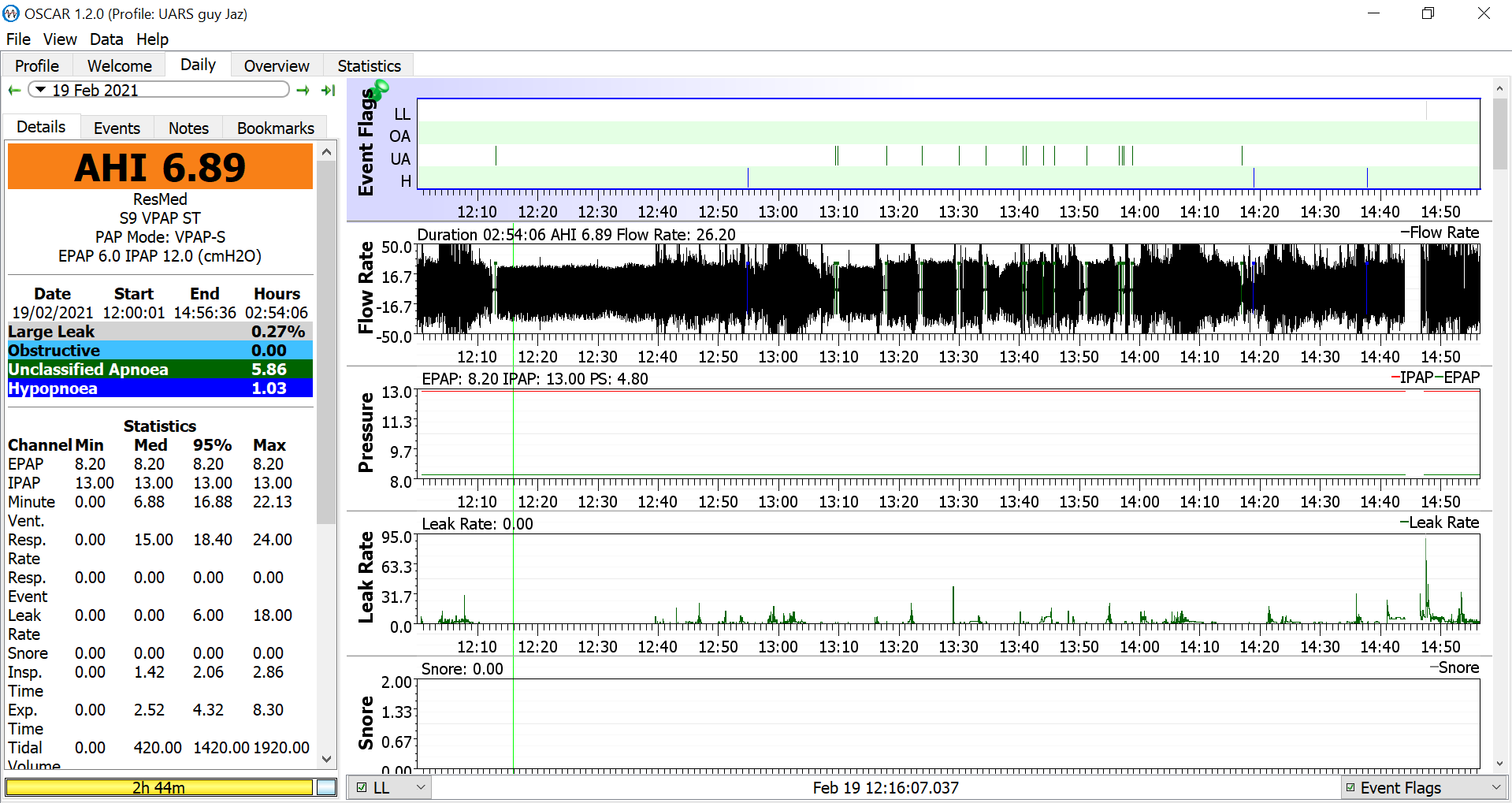This screenshot has width=1512, height=803.
Task: Select the Details sub-tab
Action: [41, 127]
